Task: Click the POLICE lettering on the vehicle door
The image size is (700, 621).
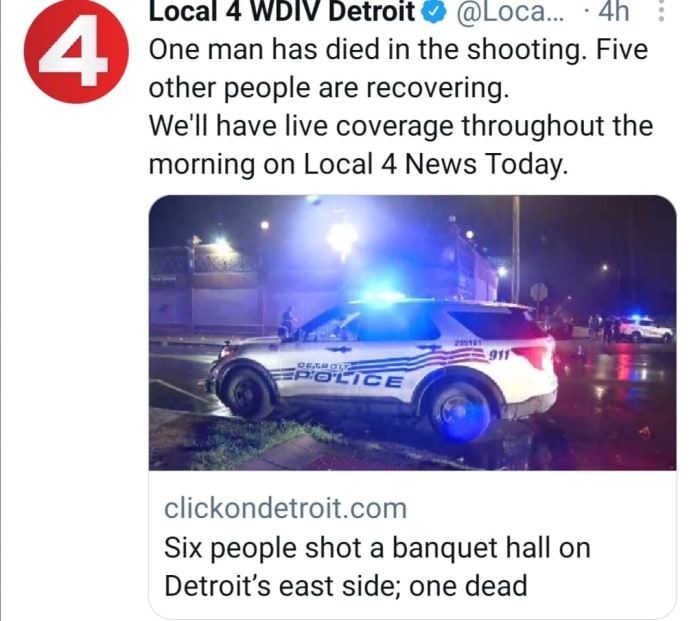Action: coord(348,379)
